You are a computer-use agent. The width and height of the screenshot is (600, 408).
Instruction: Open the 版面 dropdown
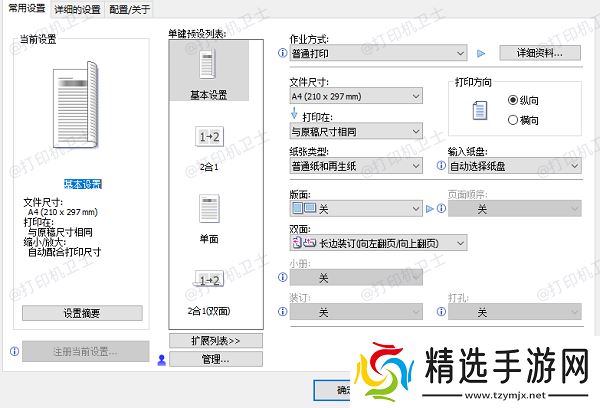pyautogui.click(x=356, y=209)
